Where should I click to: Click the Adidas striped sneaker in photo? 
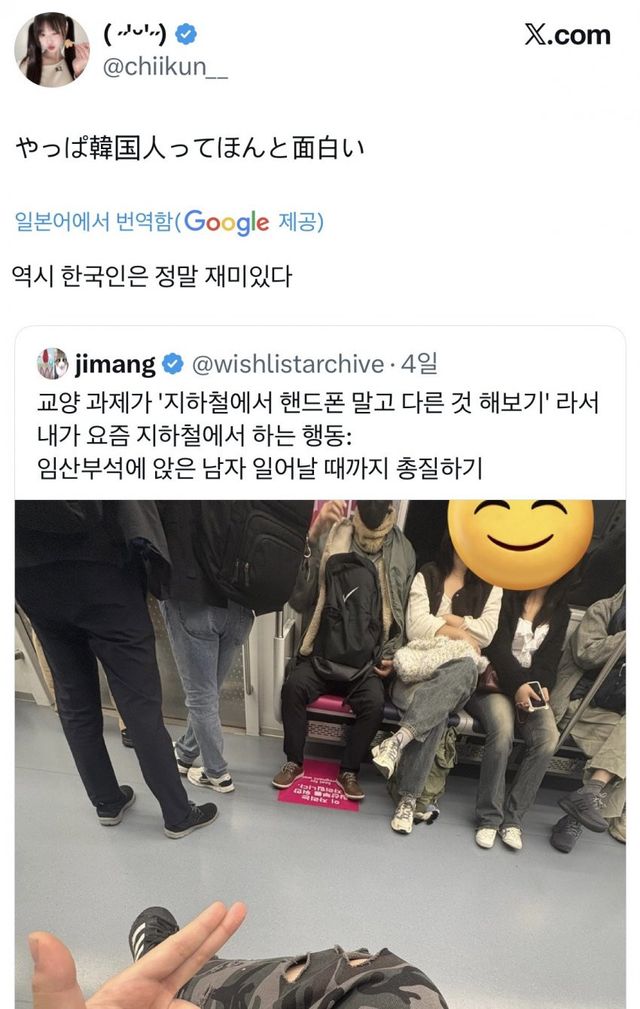(x=151, y=932)
